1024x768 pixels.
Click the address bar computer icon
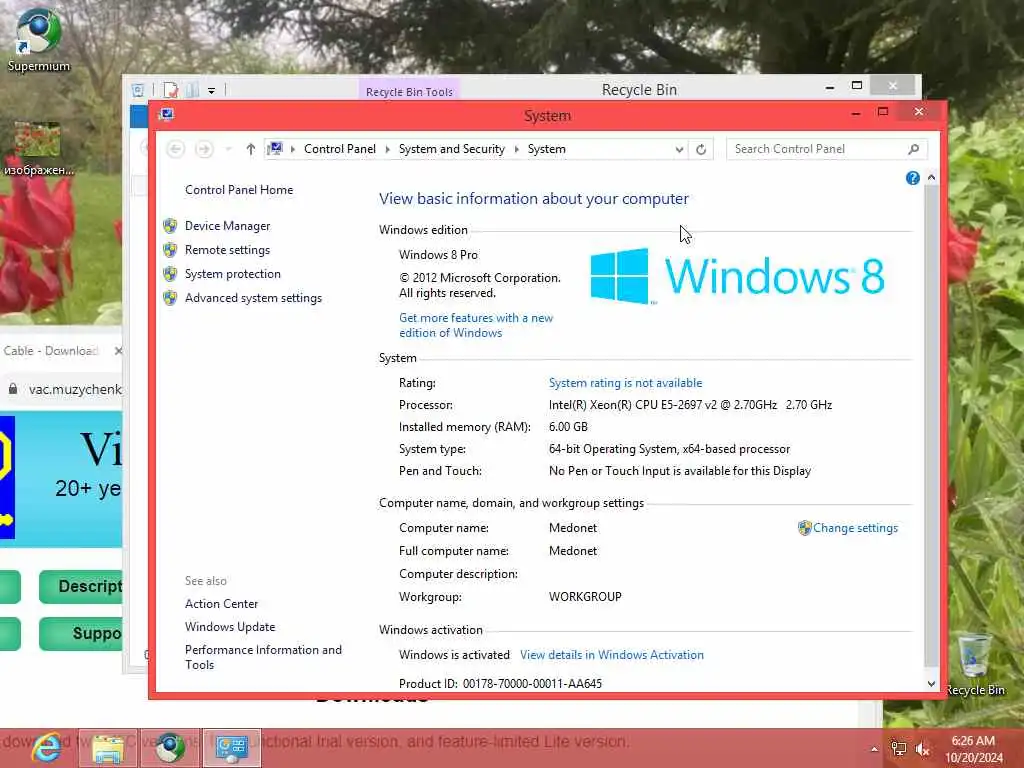275,149
